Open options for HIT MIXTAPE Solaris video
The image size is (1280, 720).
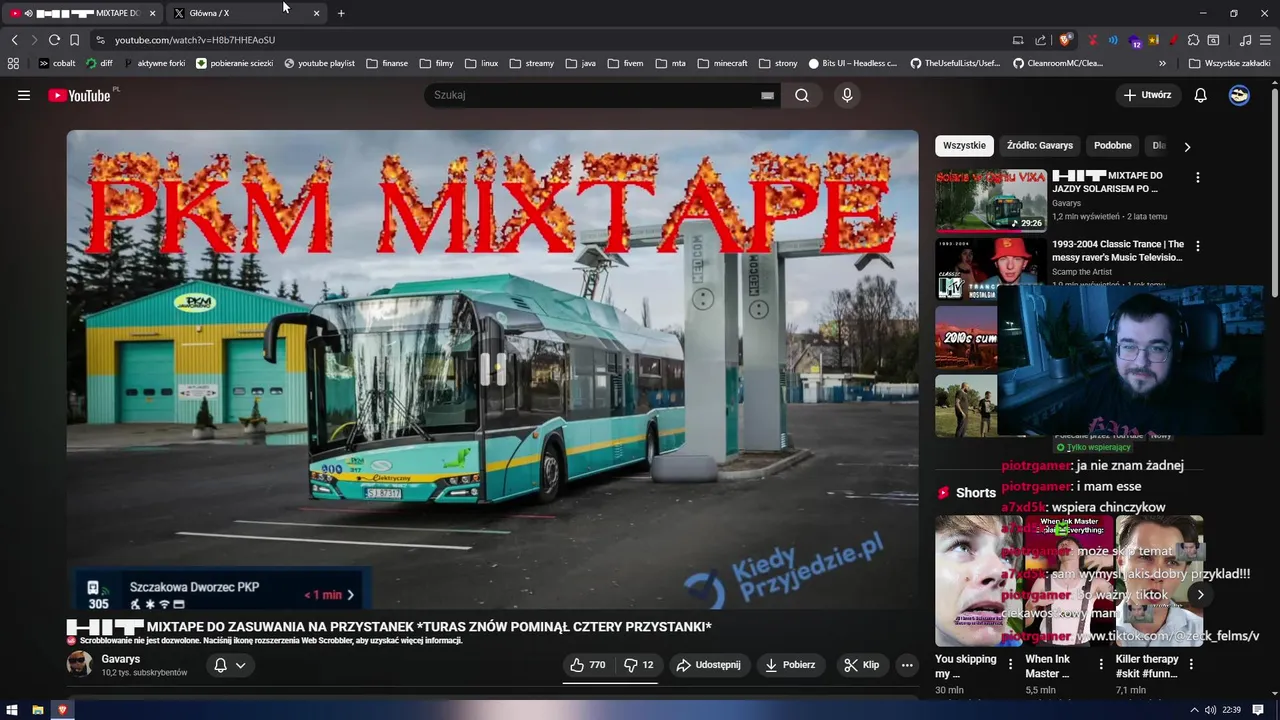click(1197, 177)
